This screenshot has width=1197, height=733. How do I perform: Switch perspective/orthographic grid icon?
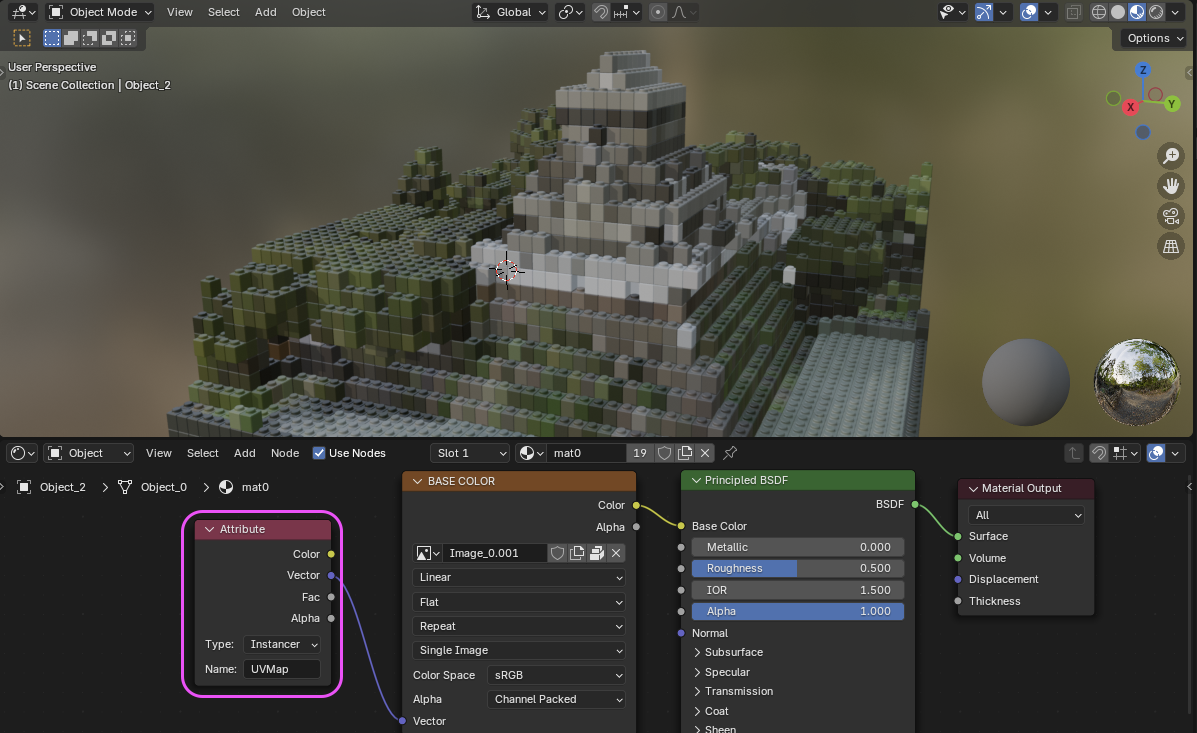(1170, 246)
